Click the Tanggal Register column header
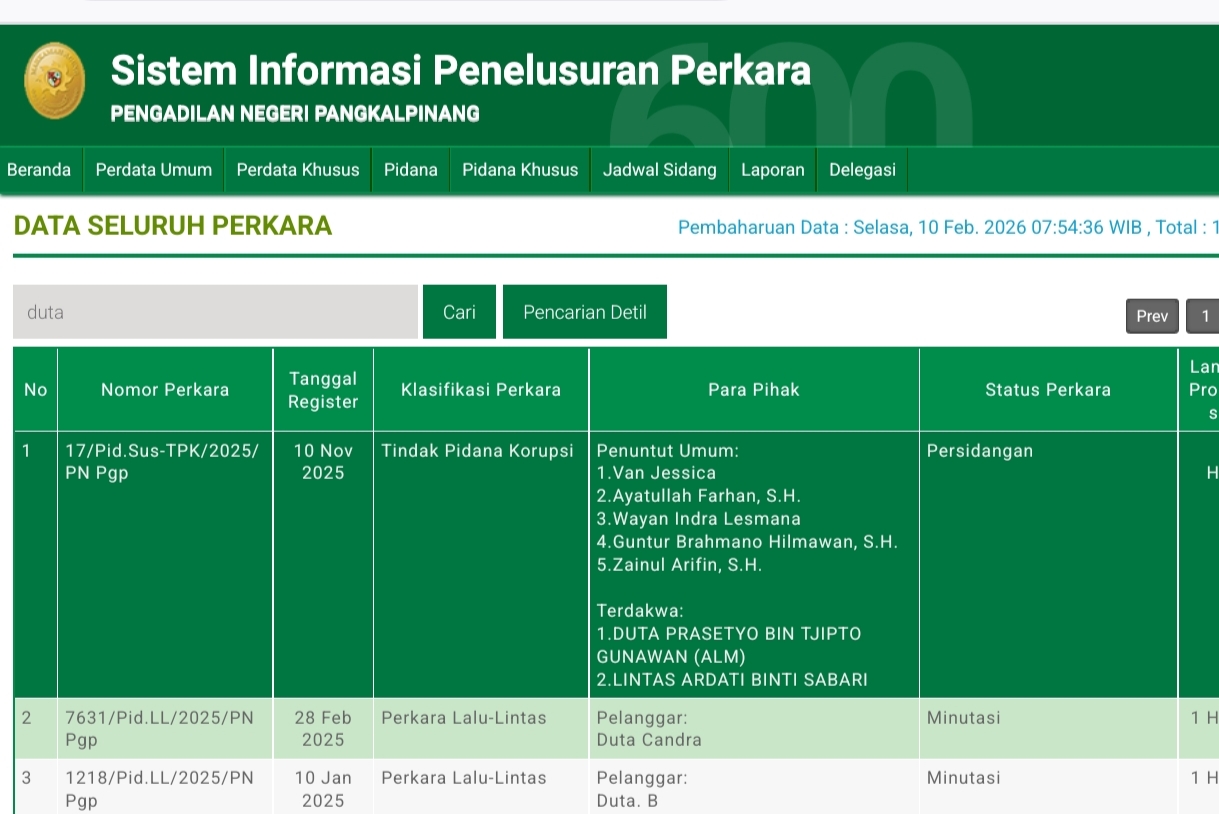Image resolution: width=1219 pixels, height=814 pixels. point(323,390)
